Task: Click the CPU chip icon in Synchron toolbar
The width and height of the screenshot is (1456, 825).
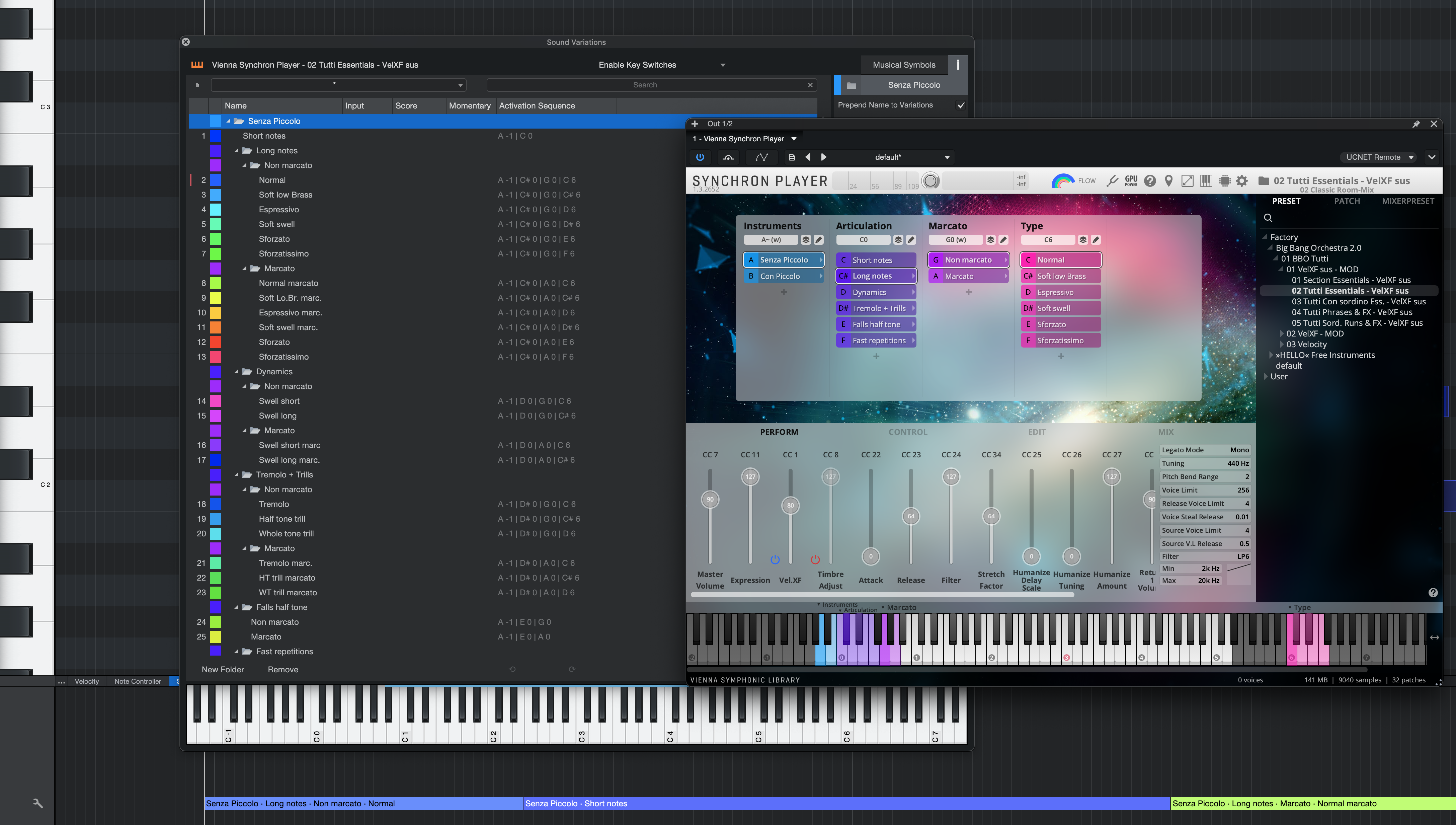Action: click(1224, 181)
